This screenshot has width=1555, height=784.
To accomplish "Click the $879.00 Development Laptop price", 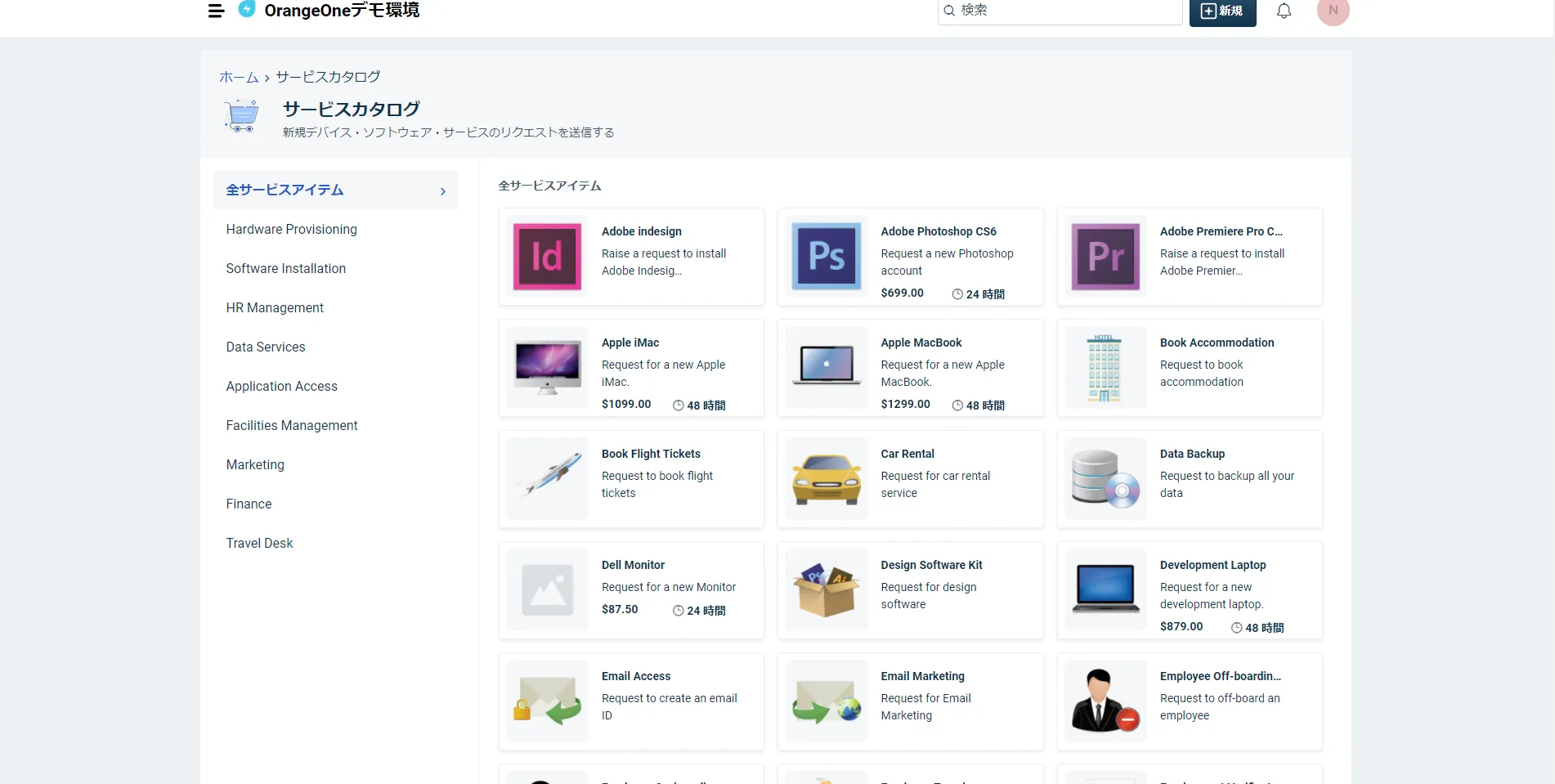I will [x=1181, y=626].
